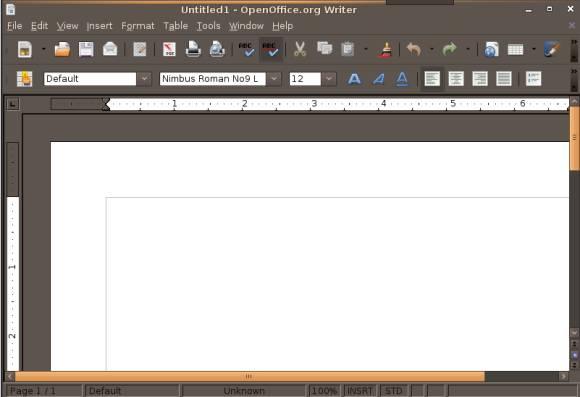Click the horizontal scrollbar right arrow

(563, 377)
